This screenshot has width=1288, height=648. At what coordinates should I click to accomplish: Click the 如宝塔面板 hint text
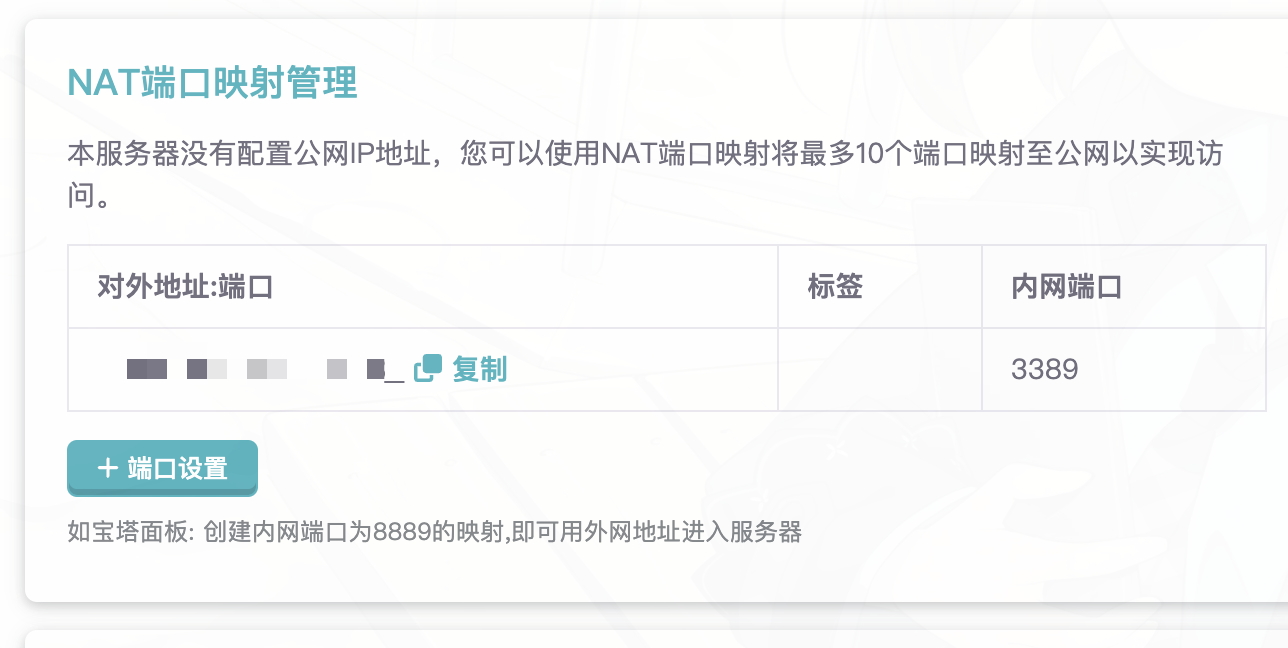click(x=434, y=532)
